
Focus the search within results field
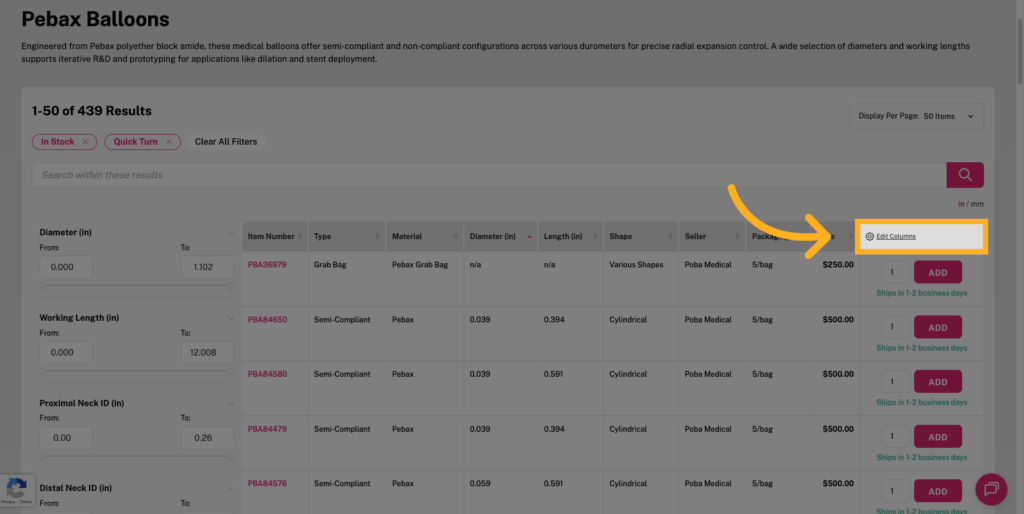click(x=489, y=175)
